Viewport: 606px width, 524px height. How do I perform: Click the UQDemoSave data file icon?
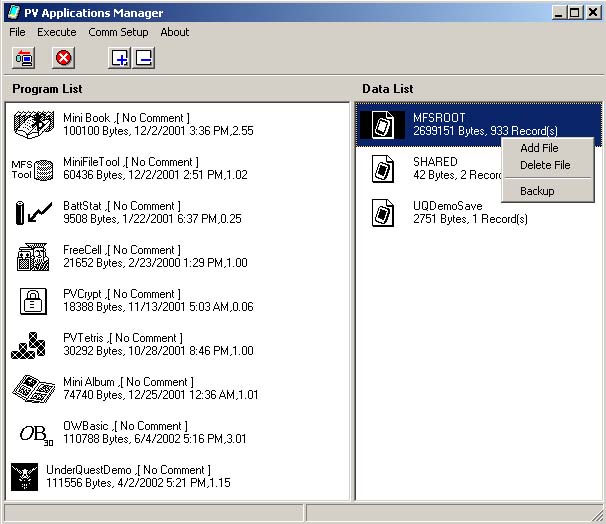point(383,213)
